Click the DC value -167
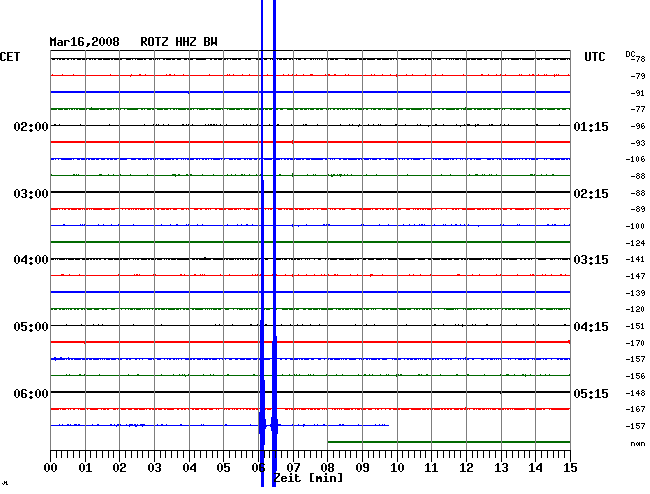 (x=635, y=409)
